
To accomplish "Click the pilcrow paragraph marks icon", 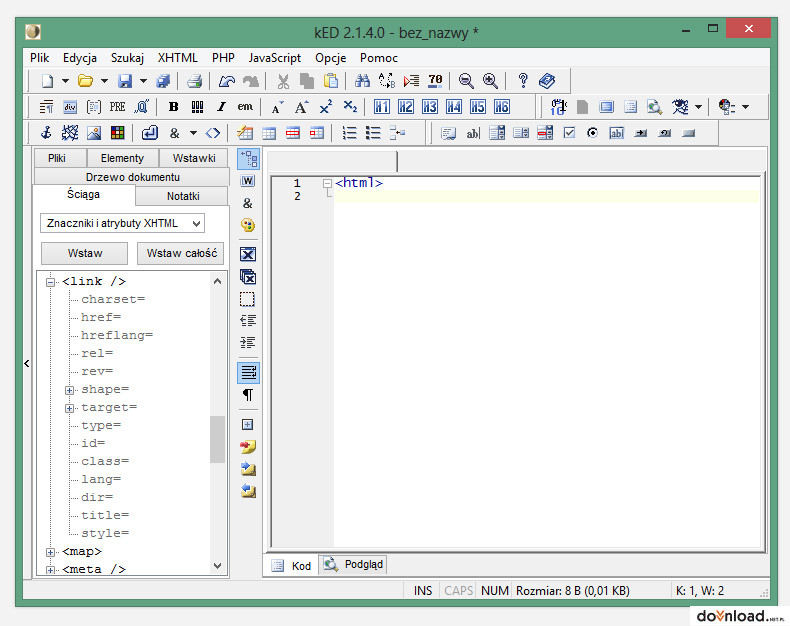I will pyautogui.click(x=248, y=395).
